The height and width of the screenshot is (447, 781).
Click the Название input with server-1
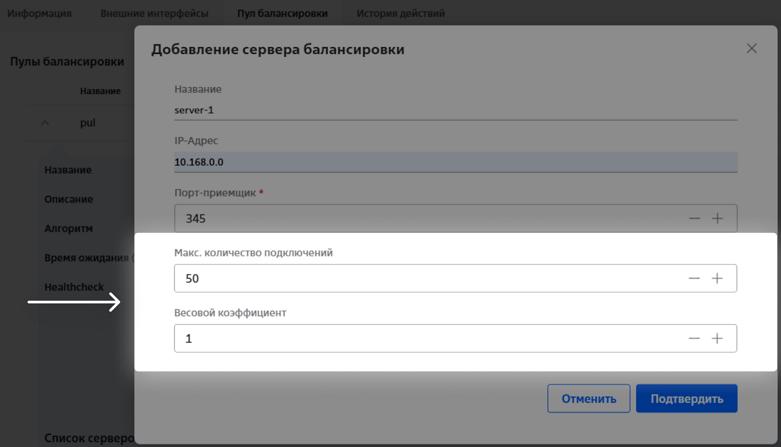(x=455, y=110)
